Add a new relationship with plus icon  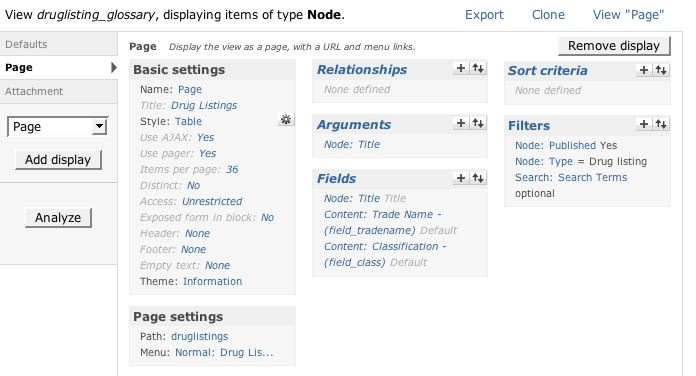[x=461, y=68]
